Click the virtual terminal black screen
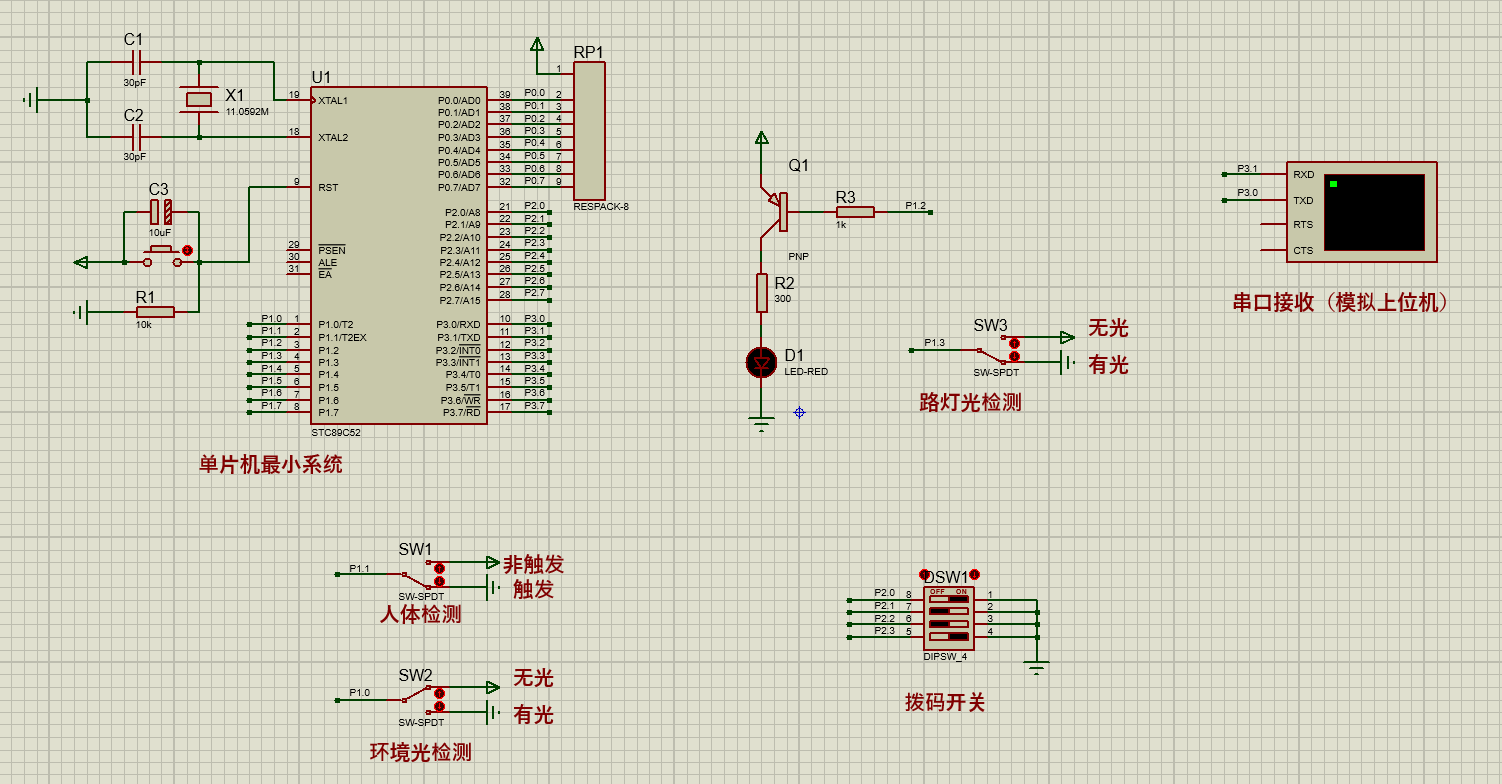 point(1374,213)
